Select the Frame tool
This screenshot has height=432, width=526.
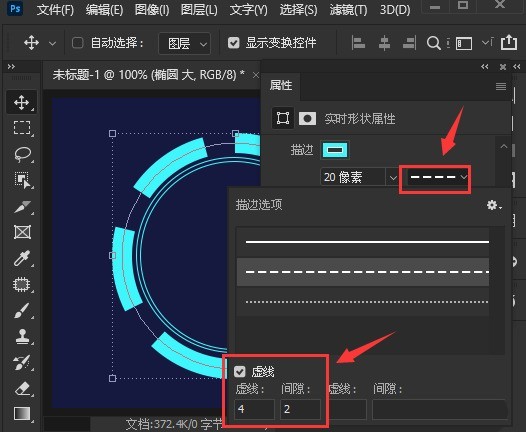(22, 232)
